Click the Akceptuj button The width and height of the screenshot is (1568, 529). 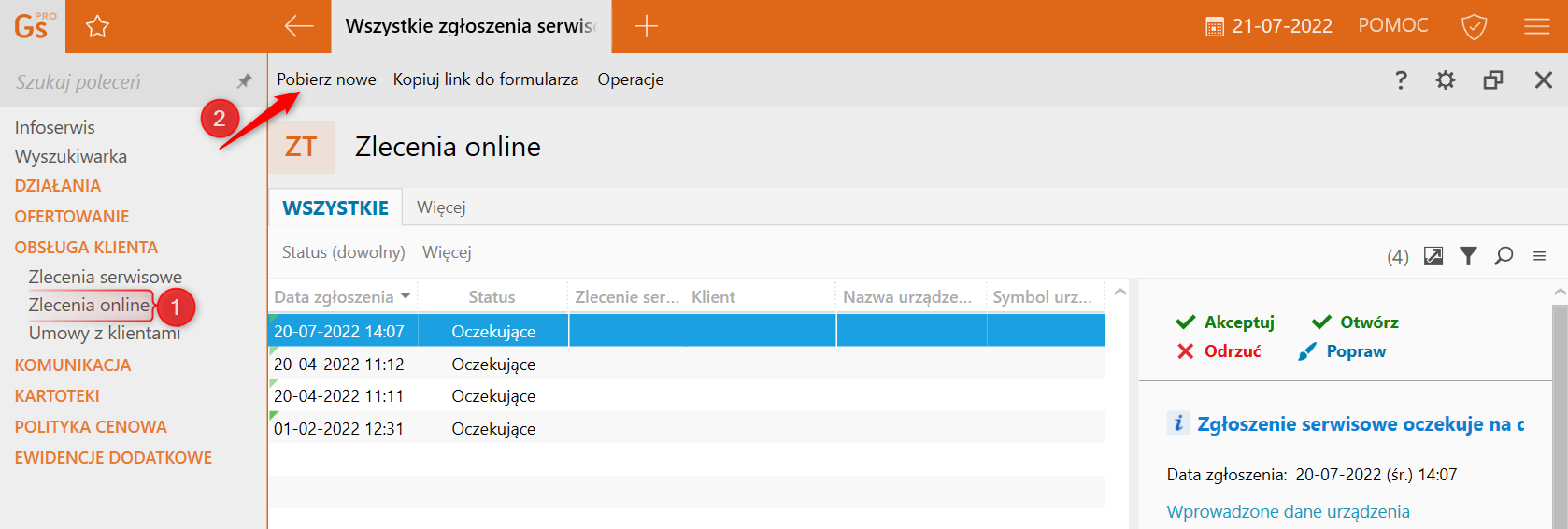(x=1225, y=322)
